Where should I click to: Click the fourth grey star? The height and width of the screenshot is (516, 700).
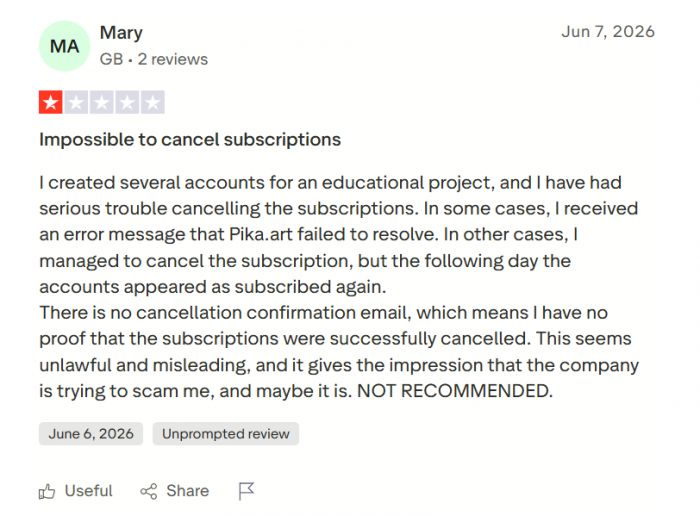click(127, 102)
